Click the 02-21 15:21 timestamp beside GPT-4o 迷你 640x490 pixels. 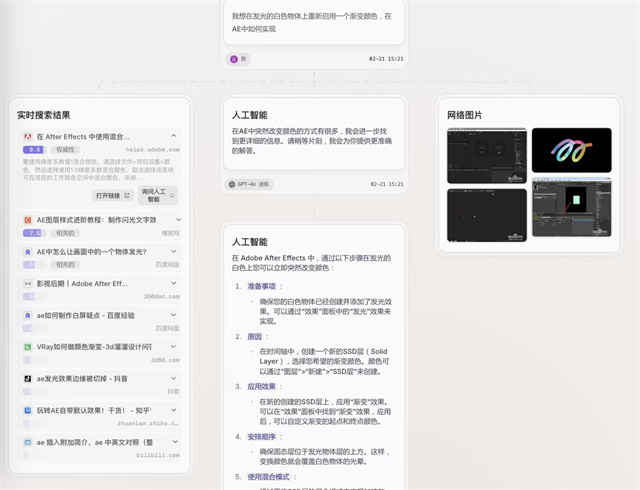pyautogui.click(x=387, y=184)
